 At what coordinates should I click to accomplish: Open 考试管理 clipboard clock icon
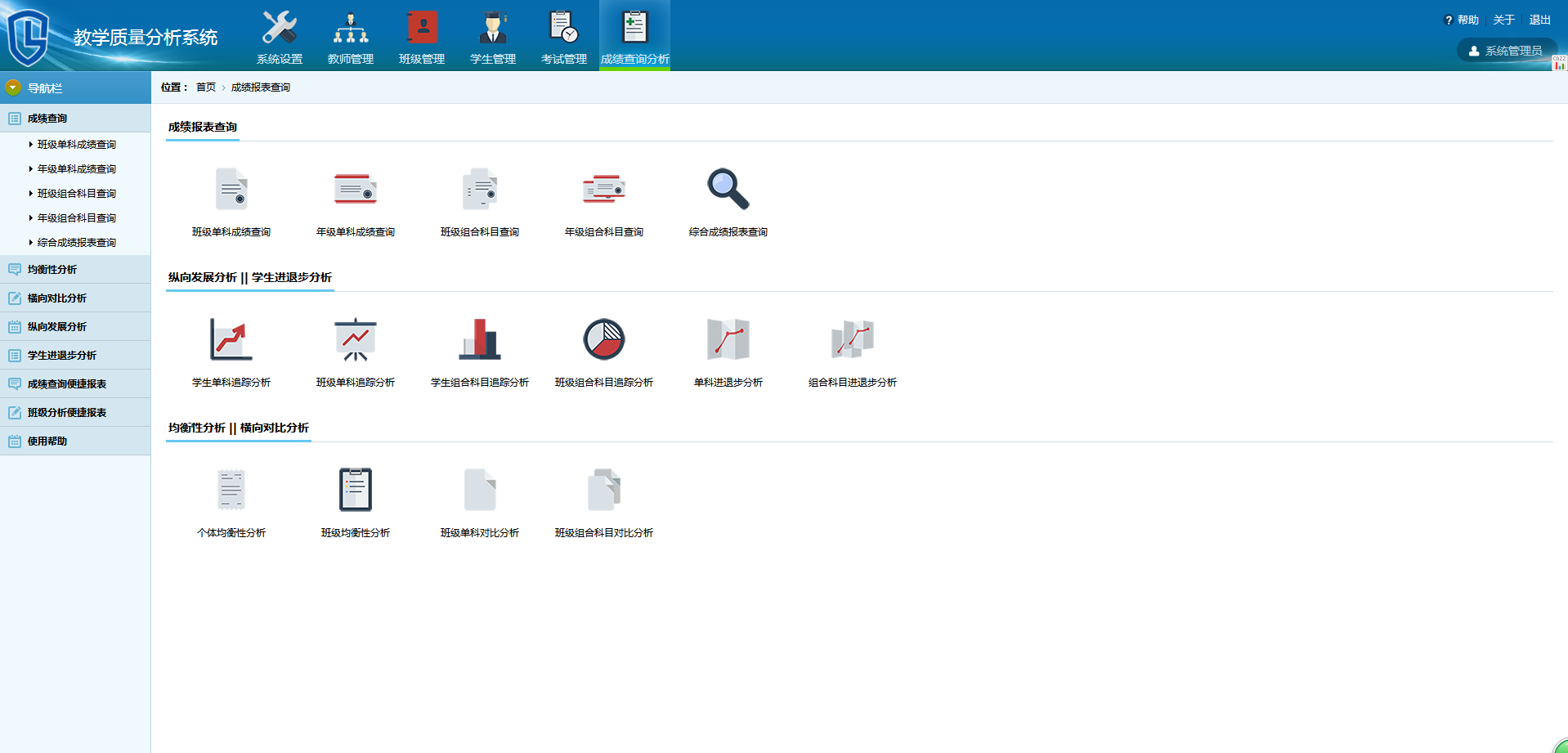click(564, 28)
